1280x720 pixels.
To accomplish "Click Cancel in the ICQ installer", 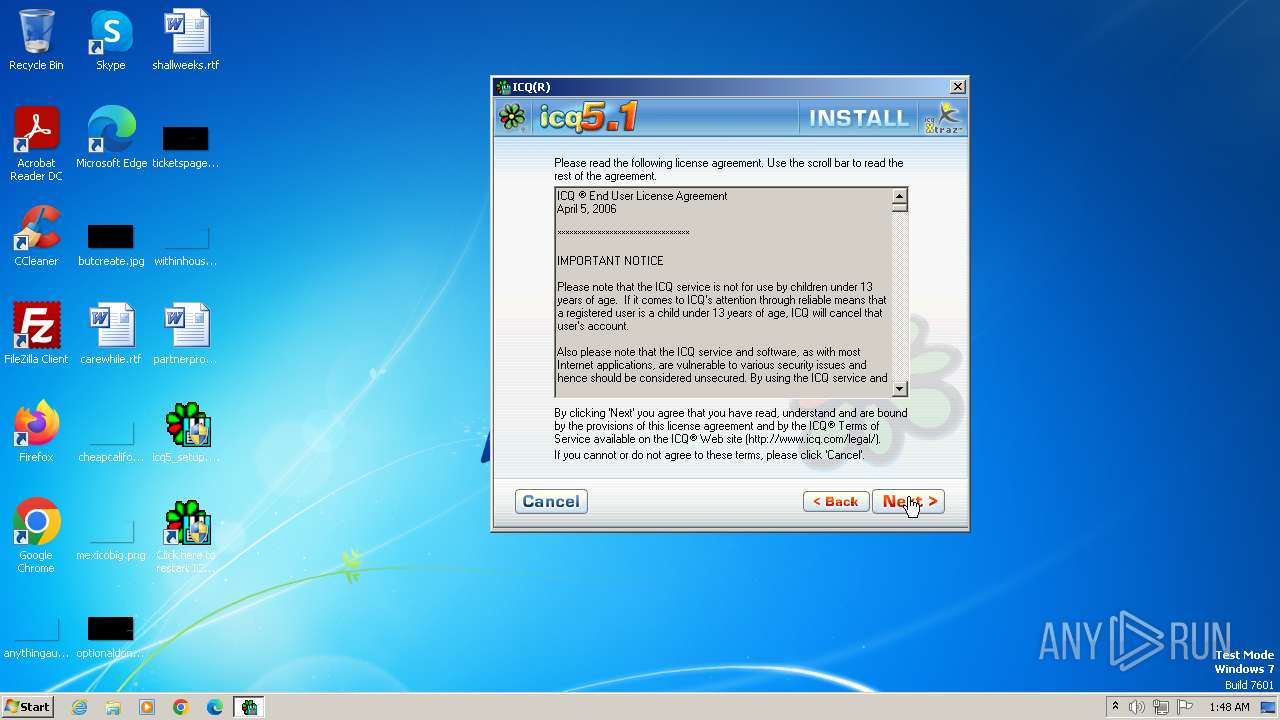I will pyautogui.click(x=551, y=501).
